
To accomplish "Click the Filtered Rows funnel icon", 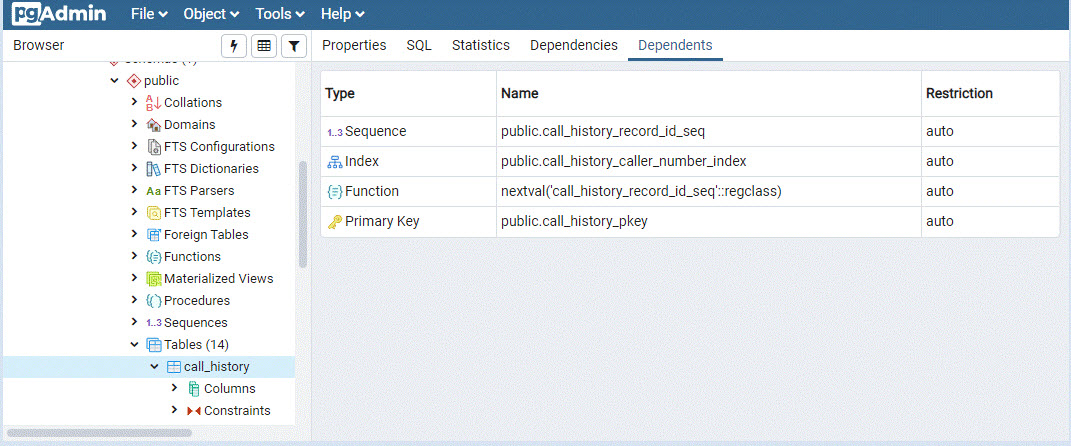I will coord(293,46).
